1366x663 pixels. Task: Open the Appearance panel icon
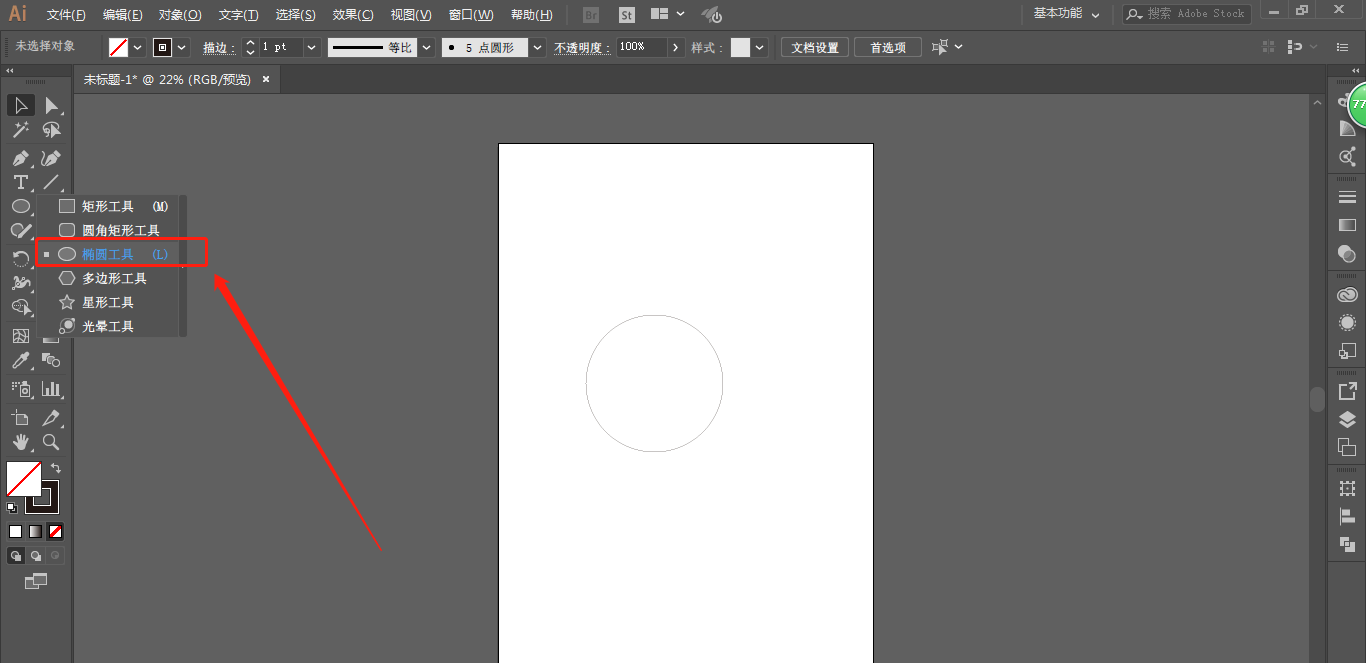1347,323
